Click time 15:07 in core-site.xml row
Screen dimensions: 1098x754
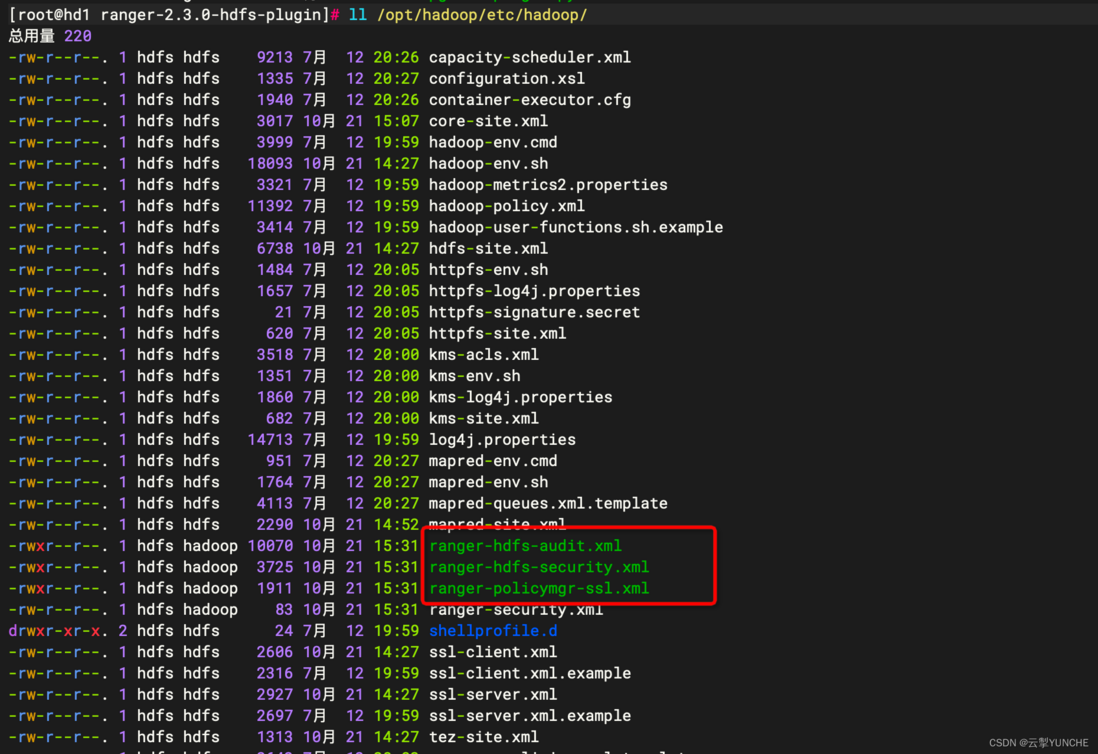396,121
